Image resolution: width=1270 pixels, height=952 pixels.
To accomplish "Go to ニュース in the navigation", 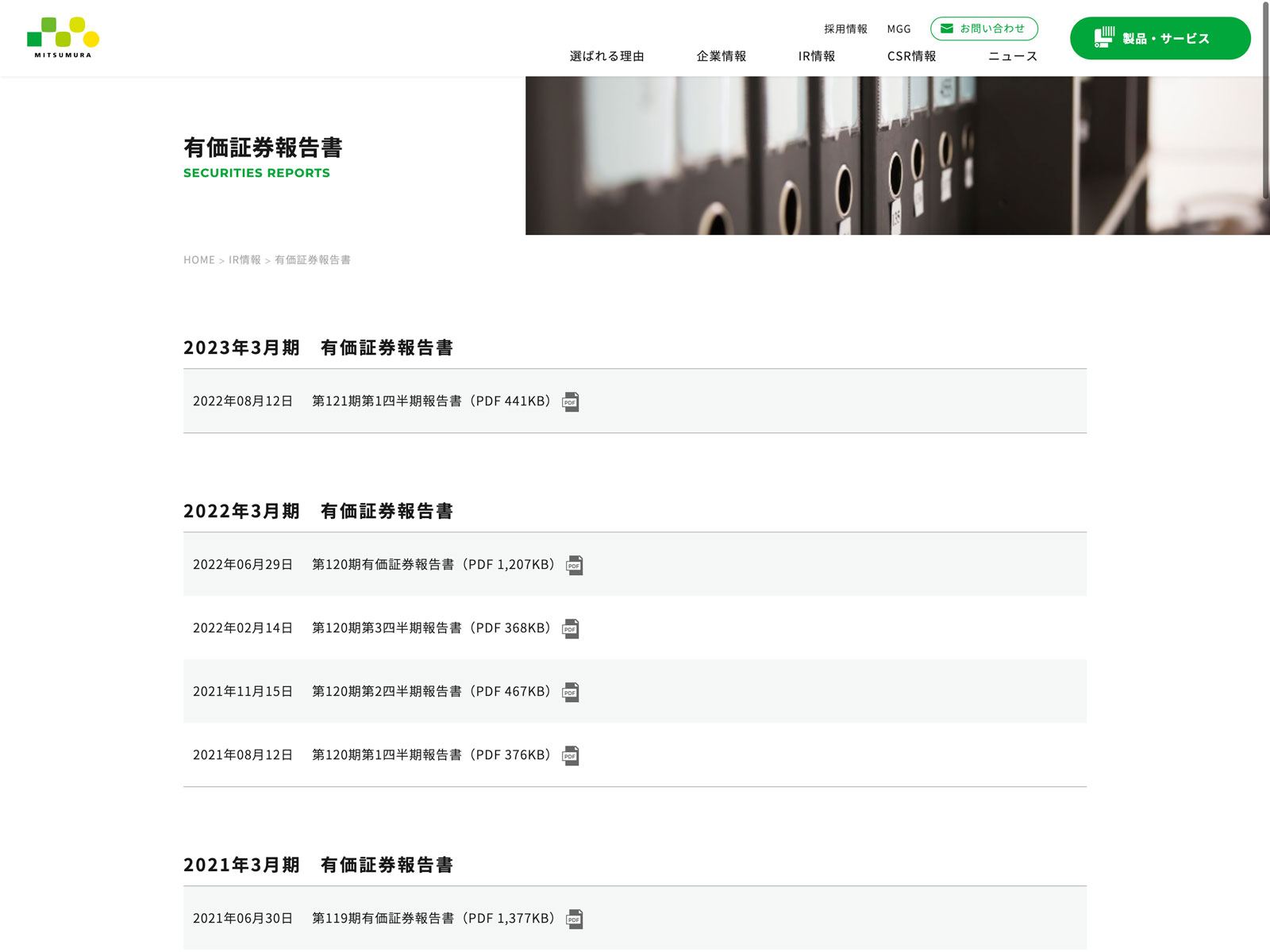I will point(1012,56).
